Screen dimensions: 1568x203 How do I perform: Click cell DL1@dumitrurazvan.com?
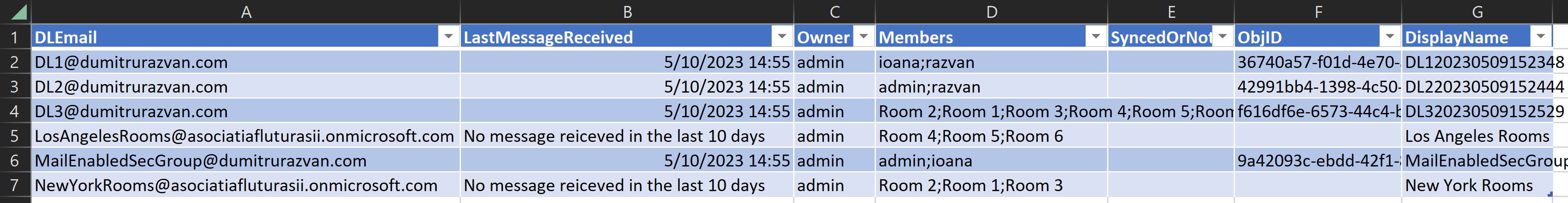(x=246, y=62)
